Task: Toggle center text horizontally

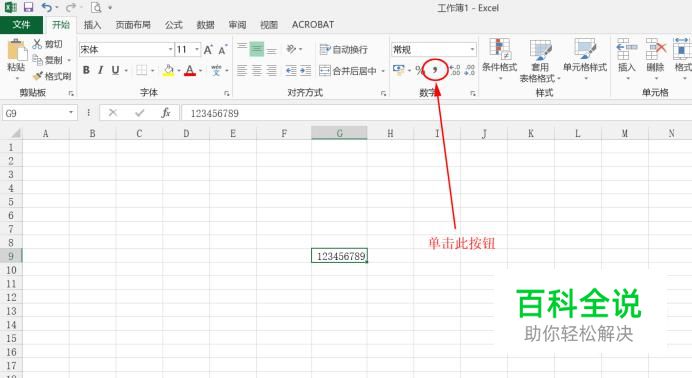Action: [x=256, y=71]
